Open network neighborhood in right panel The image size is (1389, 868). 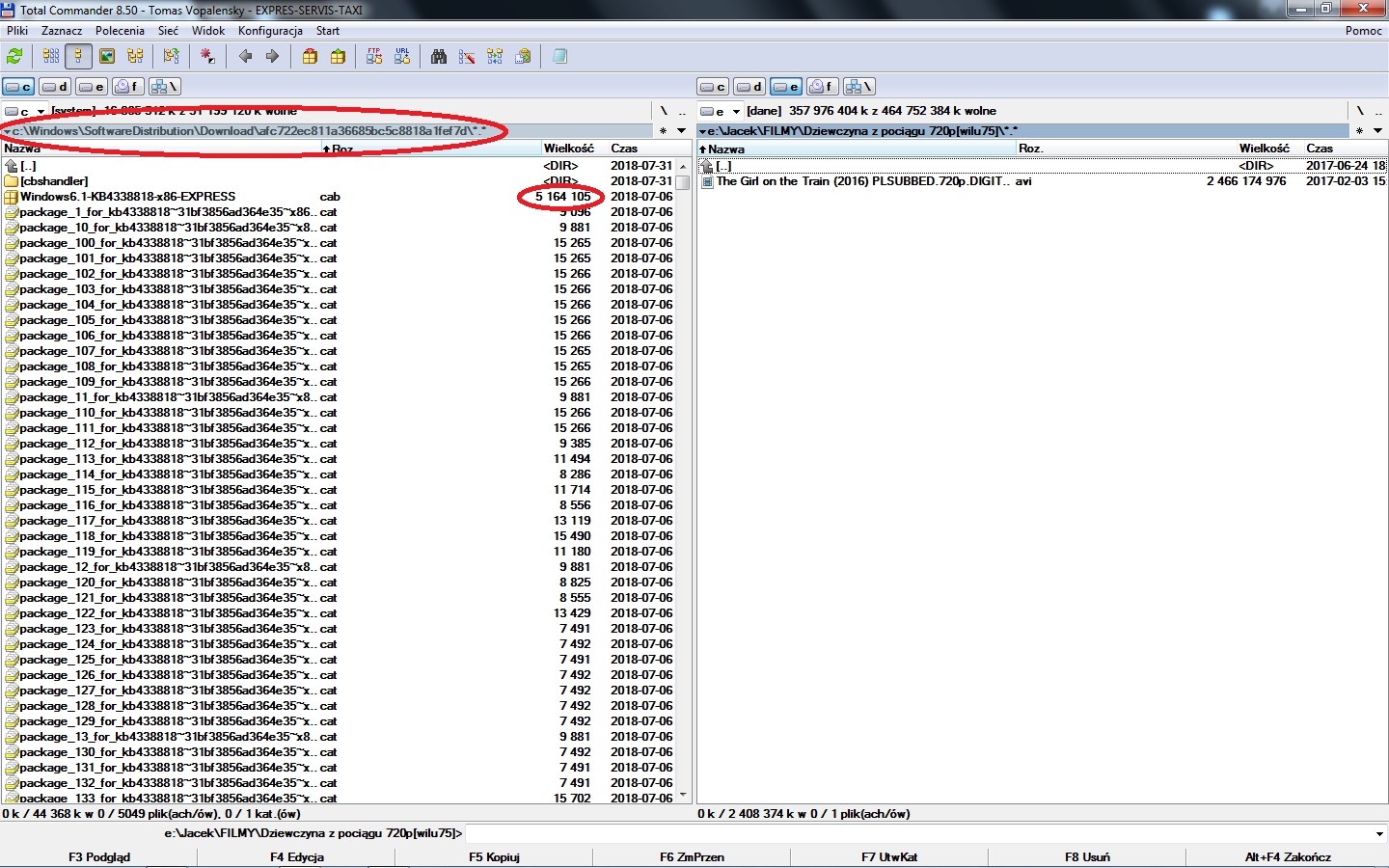858,87
